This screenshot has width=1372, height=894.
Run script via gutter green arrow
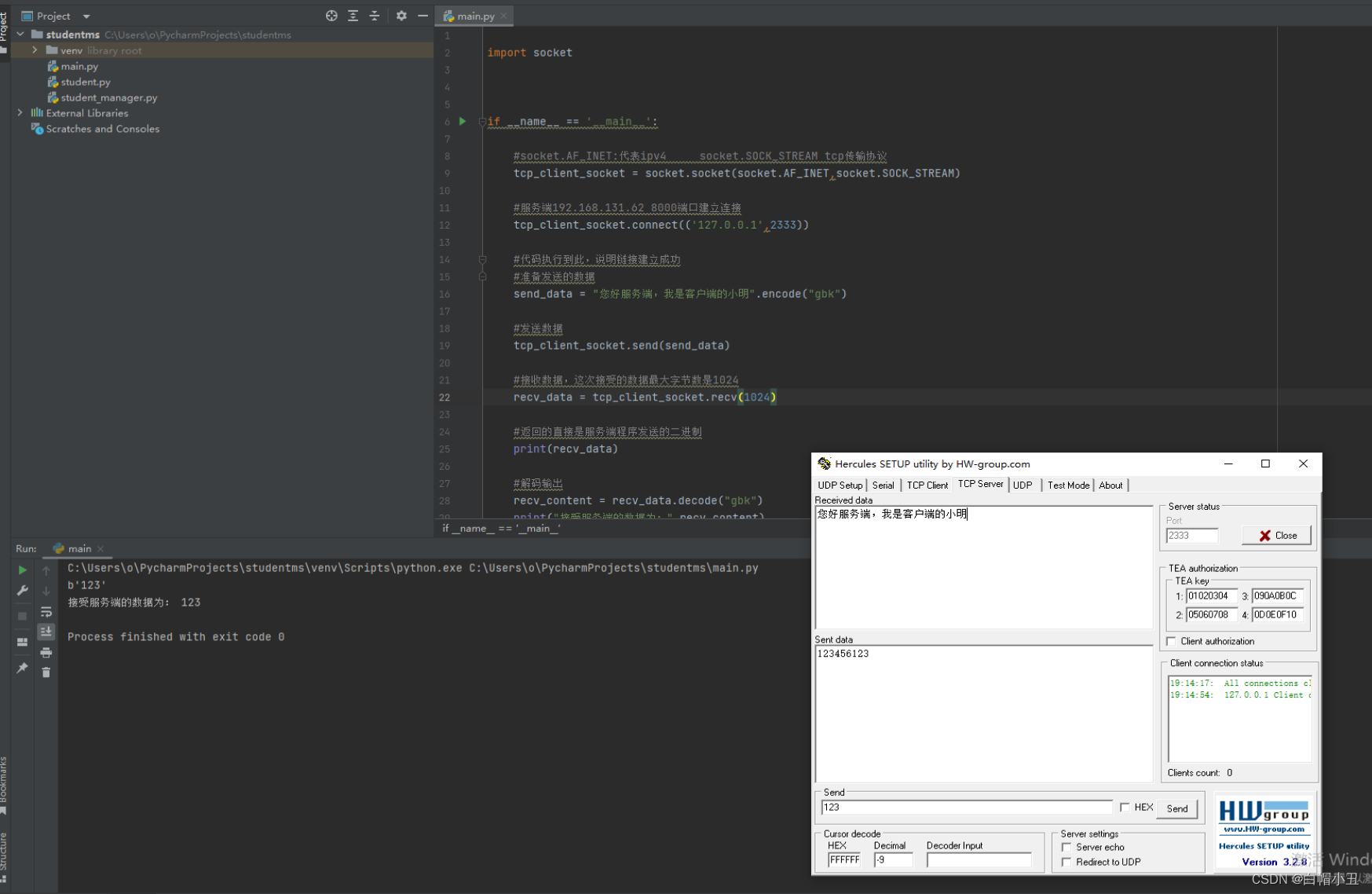463,122
